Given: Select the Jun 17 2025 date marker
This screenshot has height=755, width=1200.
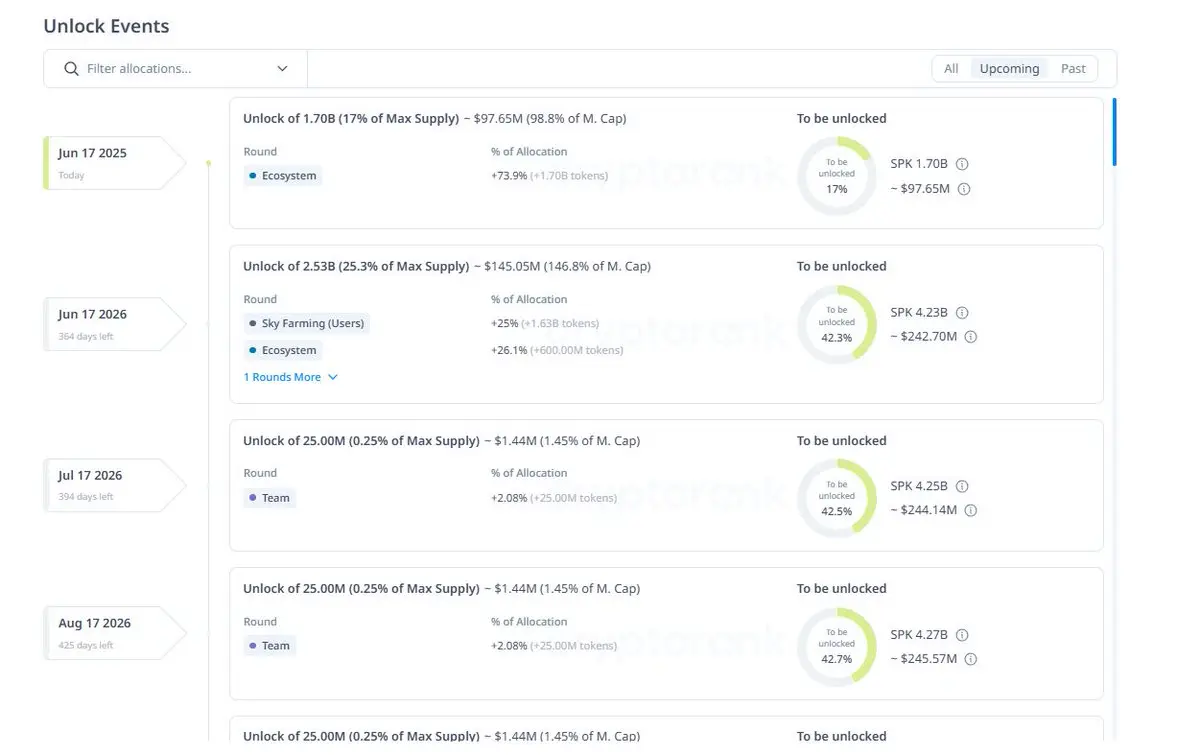Looking at the screenshot, I should 115,163.
